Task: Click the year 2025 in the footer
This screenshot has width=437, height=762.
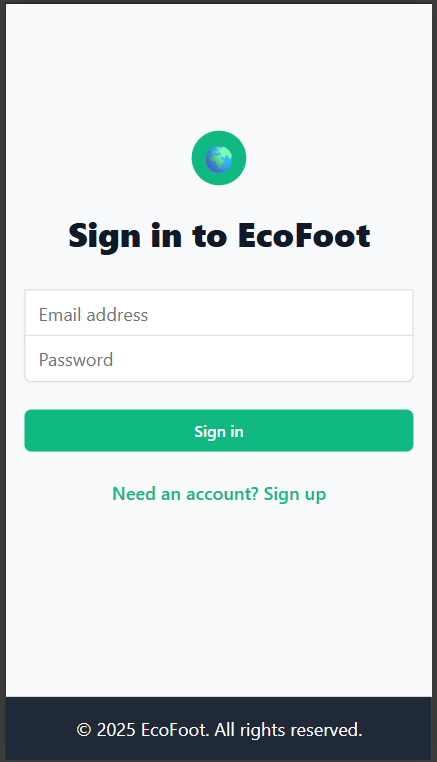Action: pos(116,730)
